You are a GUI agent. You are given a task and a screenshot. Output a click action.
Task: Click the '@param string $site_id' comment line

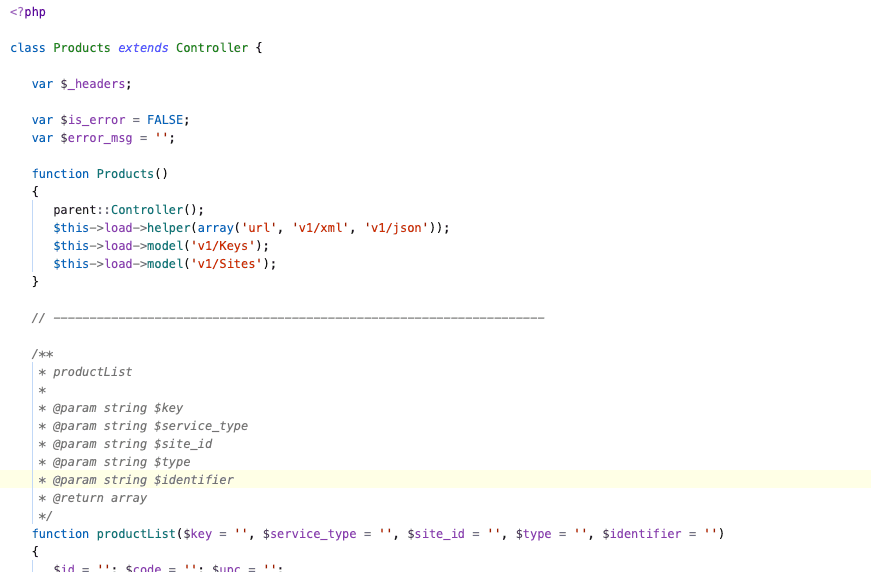125,444
